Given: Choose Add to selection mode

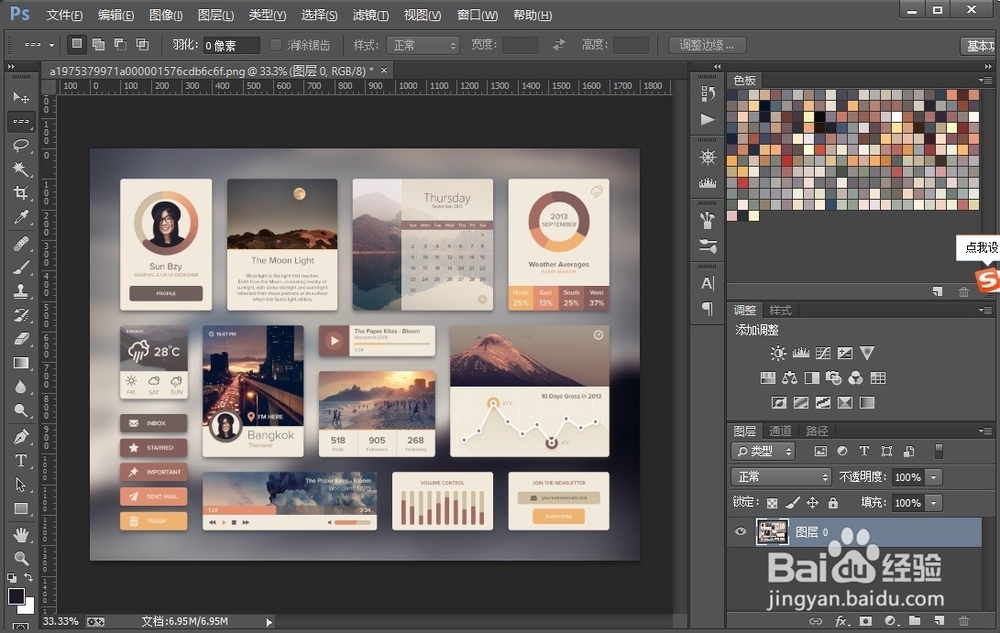Looking at the screenshot, I should [x=98, y=44].
